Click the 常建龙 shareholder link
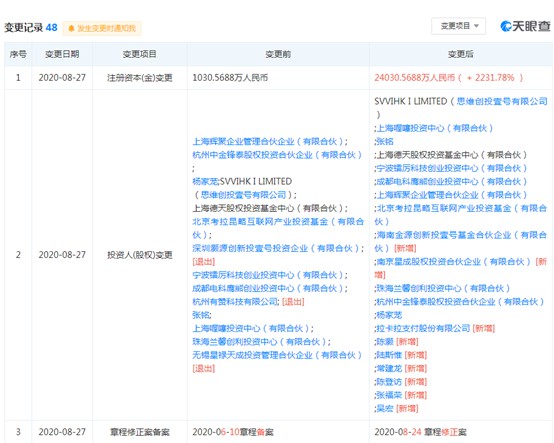Viewport: 554px width, 443px height. click(x=389, y=369)
